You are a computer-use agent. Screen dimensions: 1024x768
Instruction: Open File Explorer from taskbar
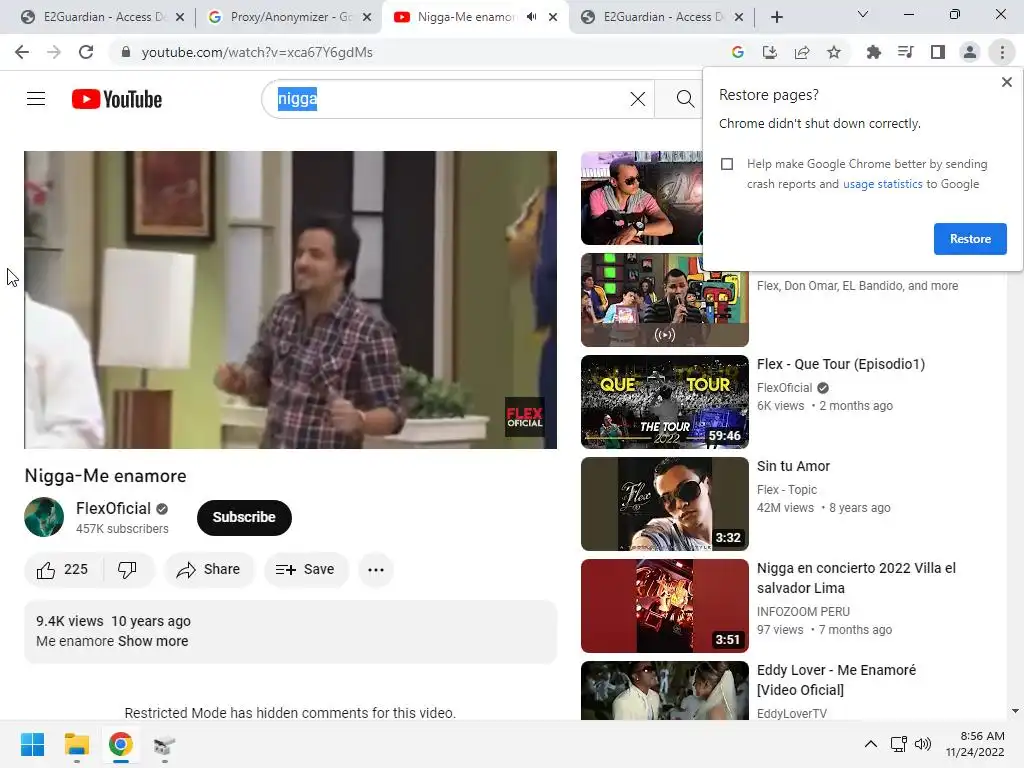(x=76, y=744)
